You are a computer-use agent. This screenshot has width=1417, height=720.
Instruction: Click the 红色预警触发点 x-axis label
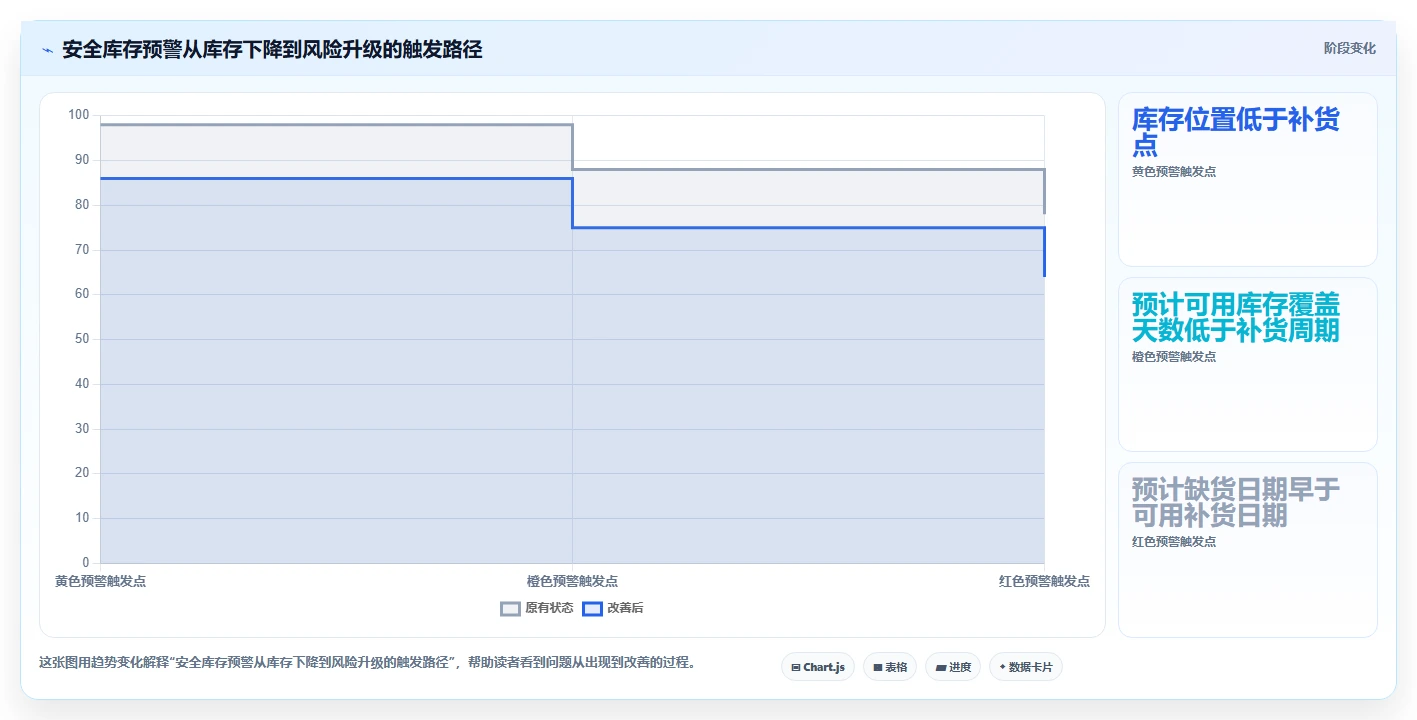[1044, 581]
